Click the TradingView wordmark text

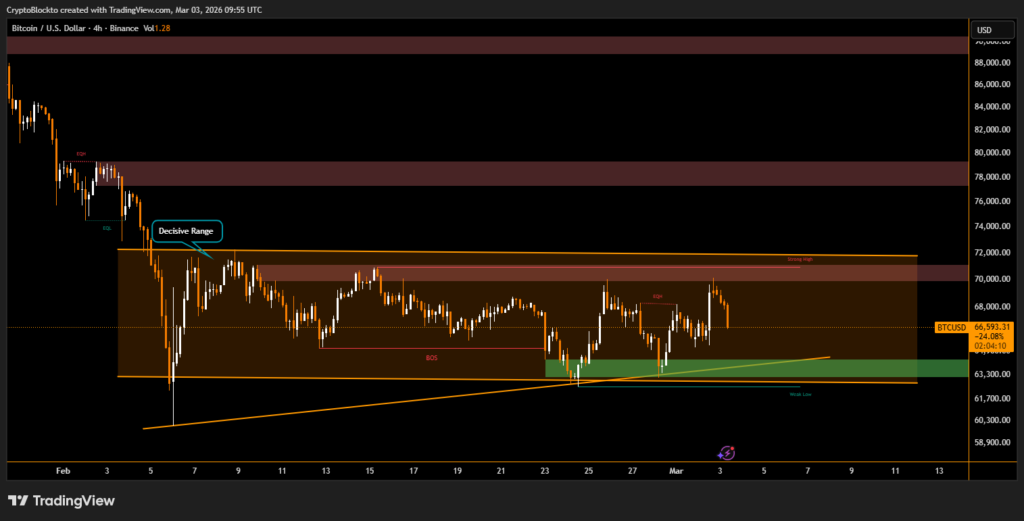pos(74,500)
